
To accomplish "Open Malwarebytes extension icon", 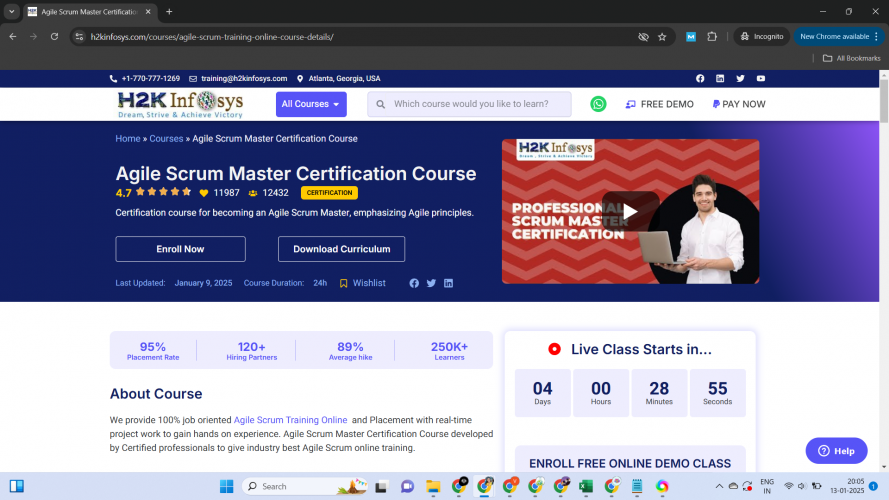I will [691, 36].
